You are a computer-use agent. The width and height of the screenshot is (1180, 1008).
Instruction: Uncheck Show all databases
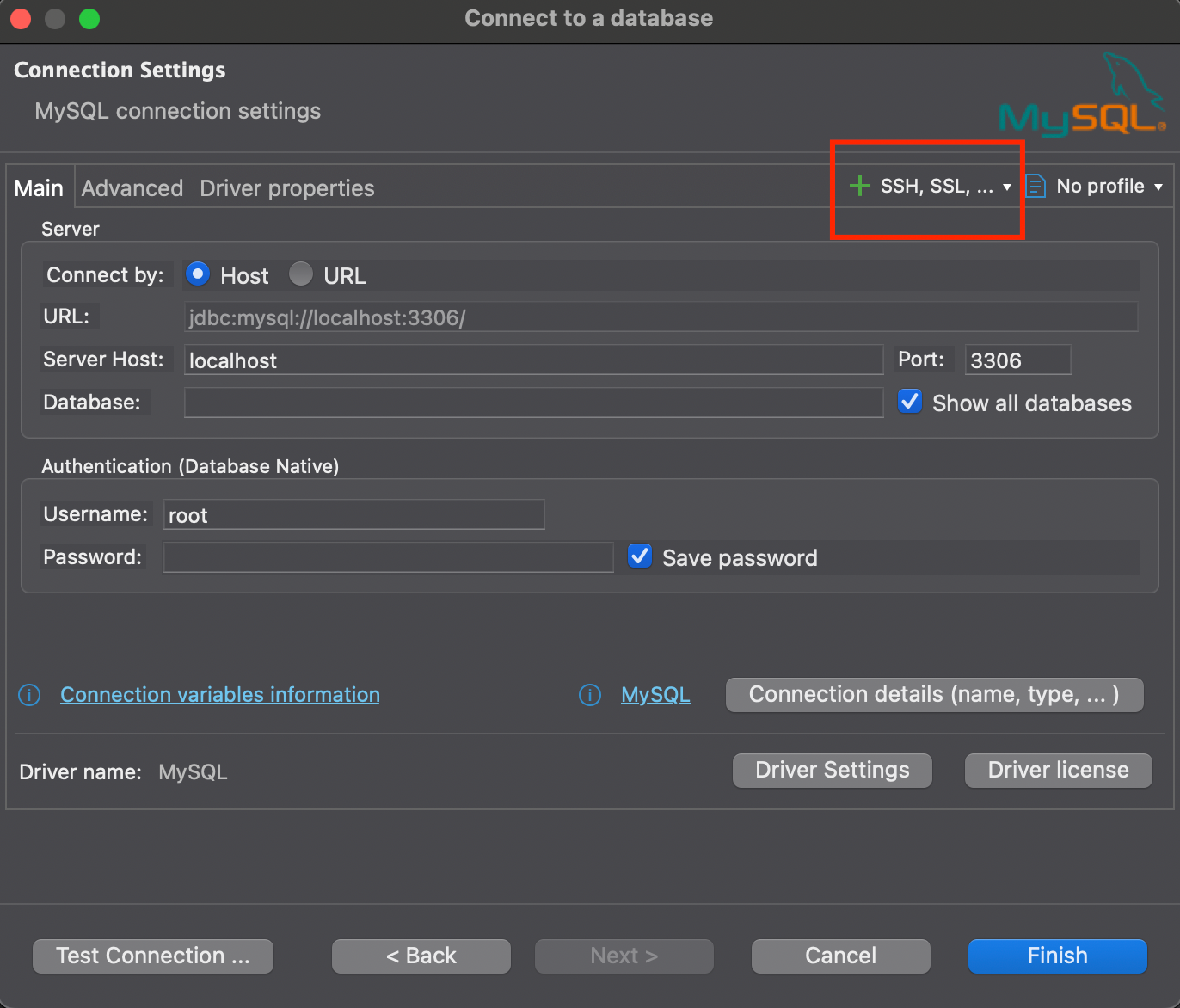pos(910,402)
